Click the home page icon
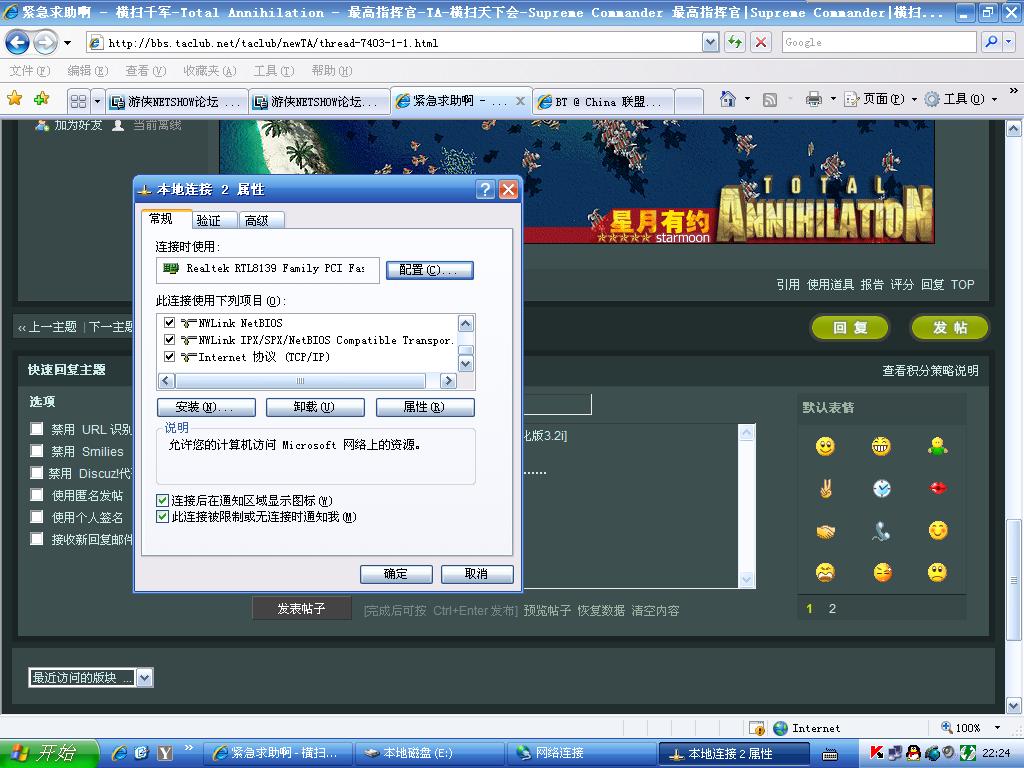This screenshot has width=1024, height=768. (728, 99)
